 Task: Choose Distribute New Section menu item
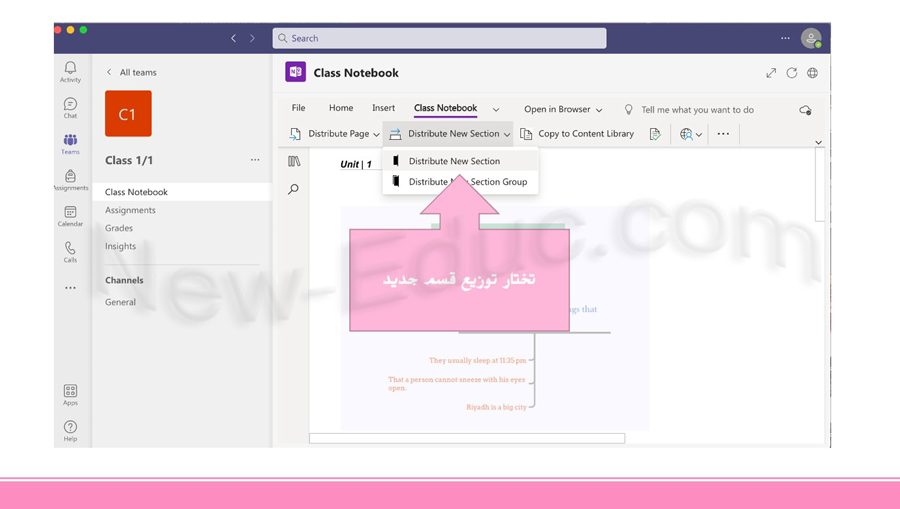(x=460, y=161)
